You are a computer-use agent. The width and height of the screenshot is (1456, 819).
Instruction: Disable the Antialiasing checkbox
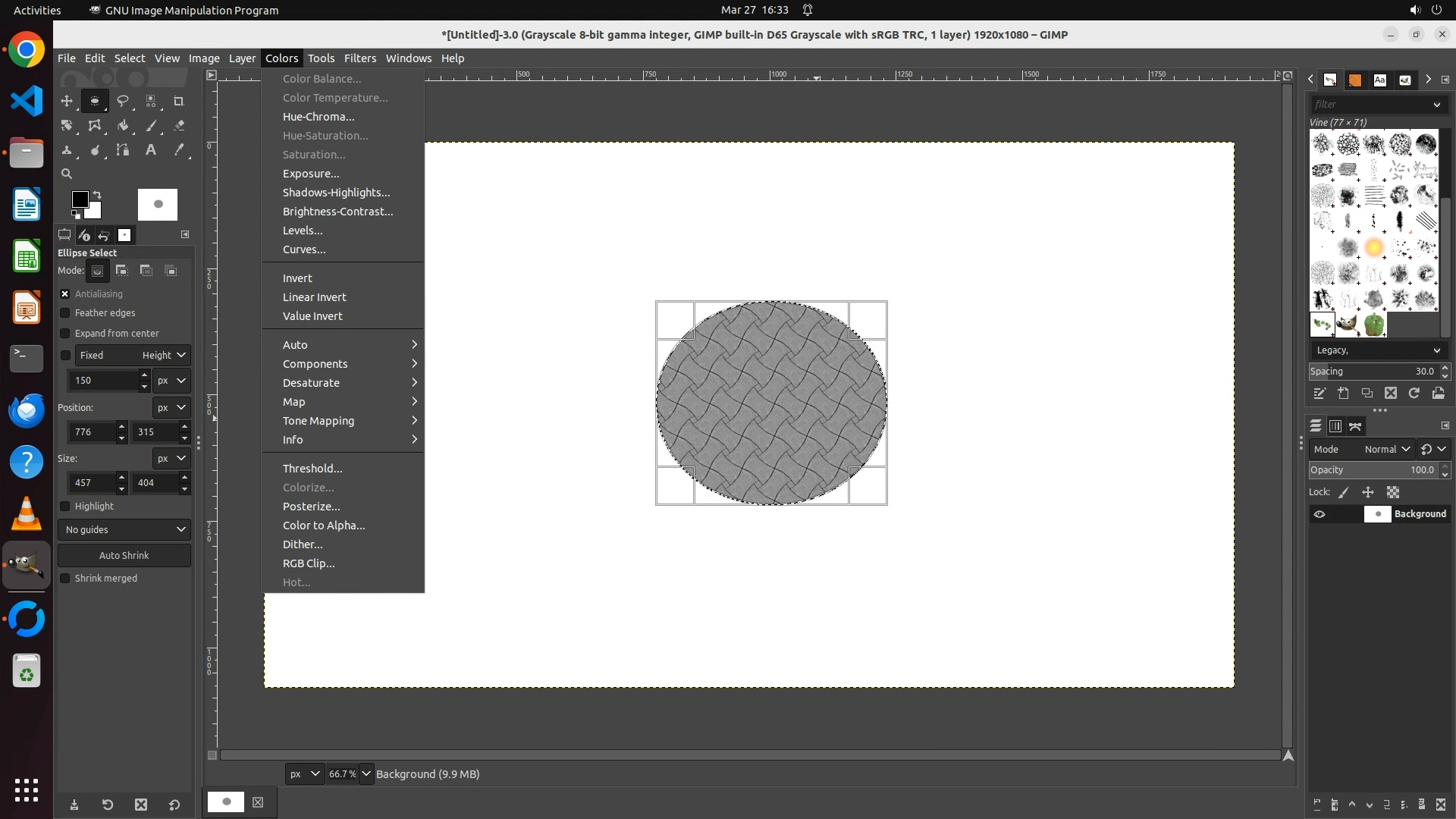[x=65, y=294]
